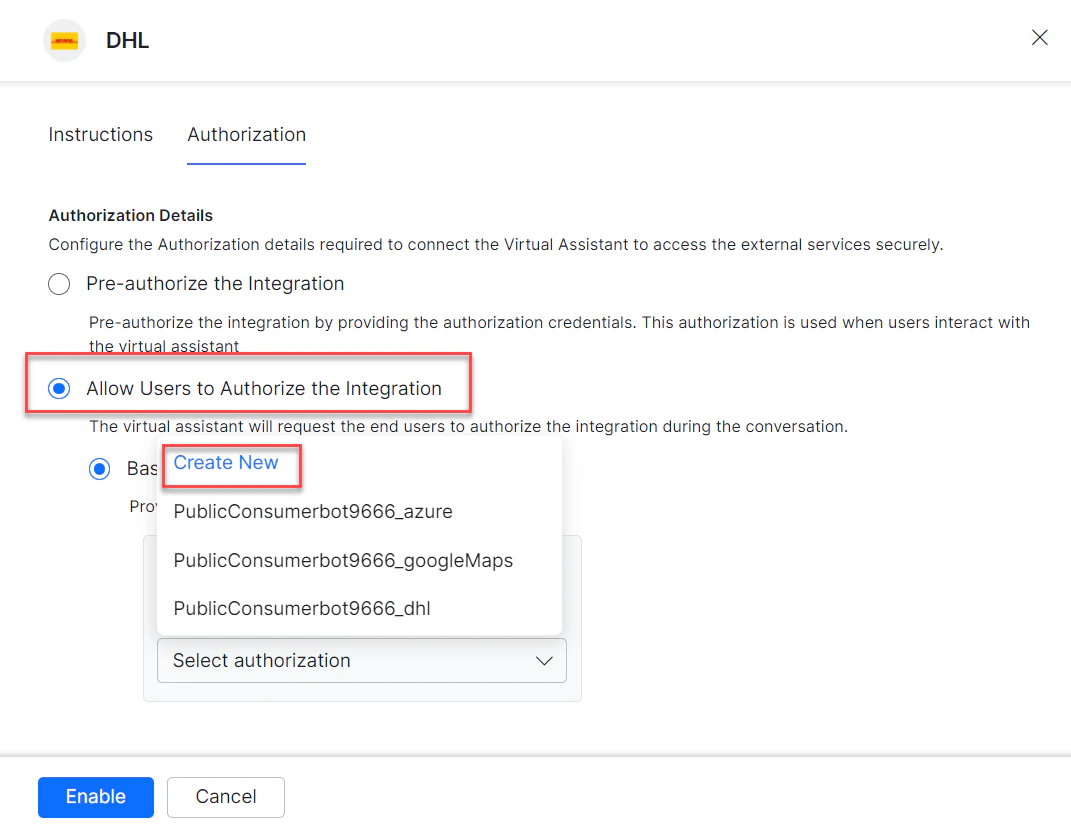Image resolution: width=1071 pixels, height=827 pixels.
Task: Click the DHL logo icon
Action: 64,40
